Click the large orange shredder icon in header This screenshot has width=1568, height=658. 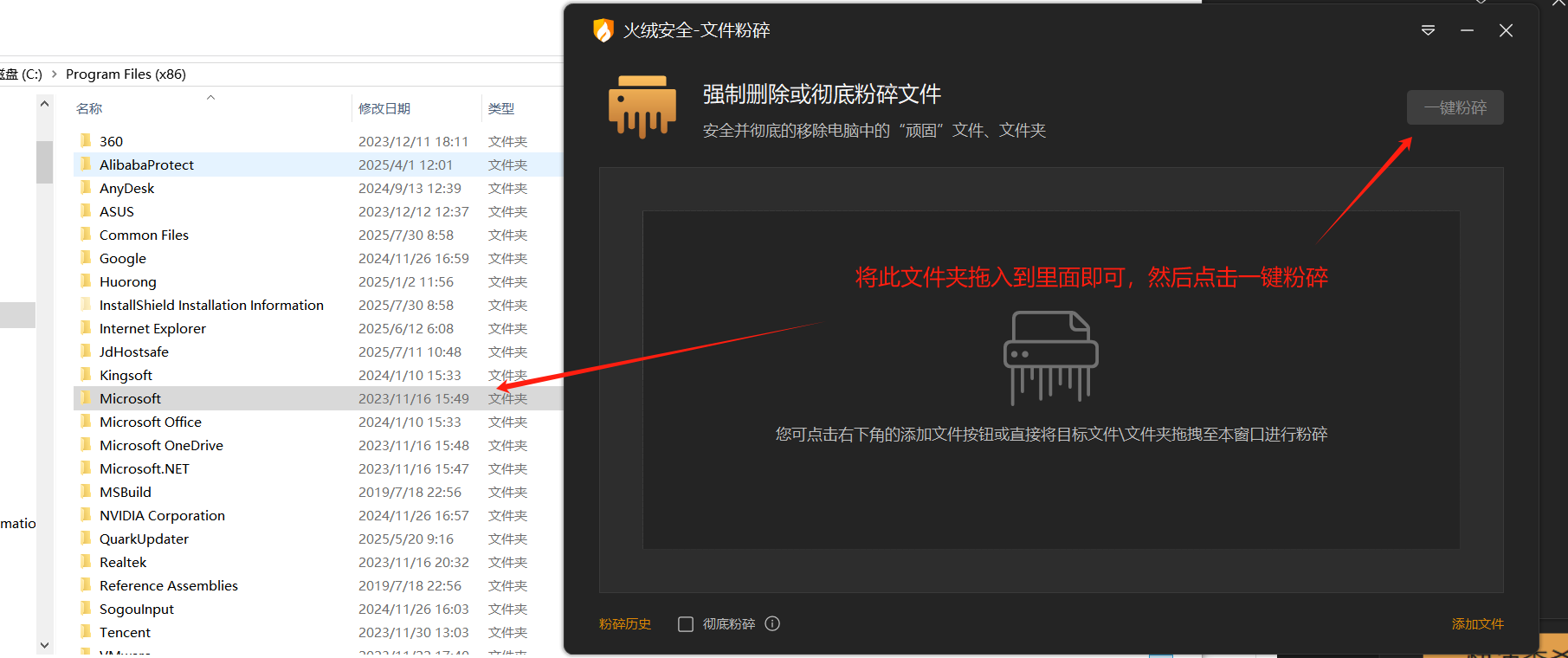(642, 106)
